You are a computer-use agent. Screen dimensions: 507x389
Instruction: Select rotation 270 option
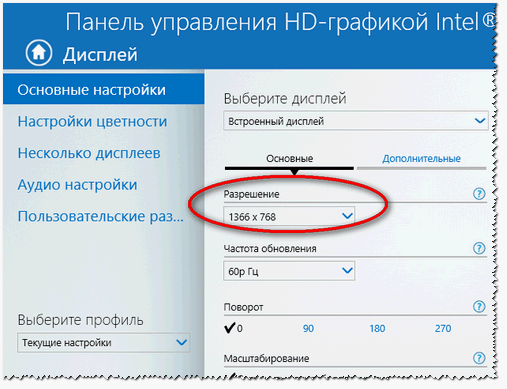[x=443, y=329]
